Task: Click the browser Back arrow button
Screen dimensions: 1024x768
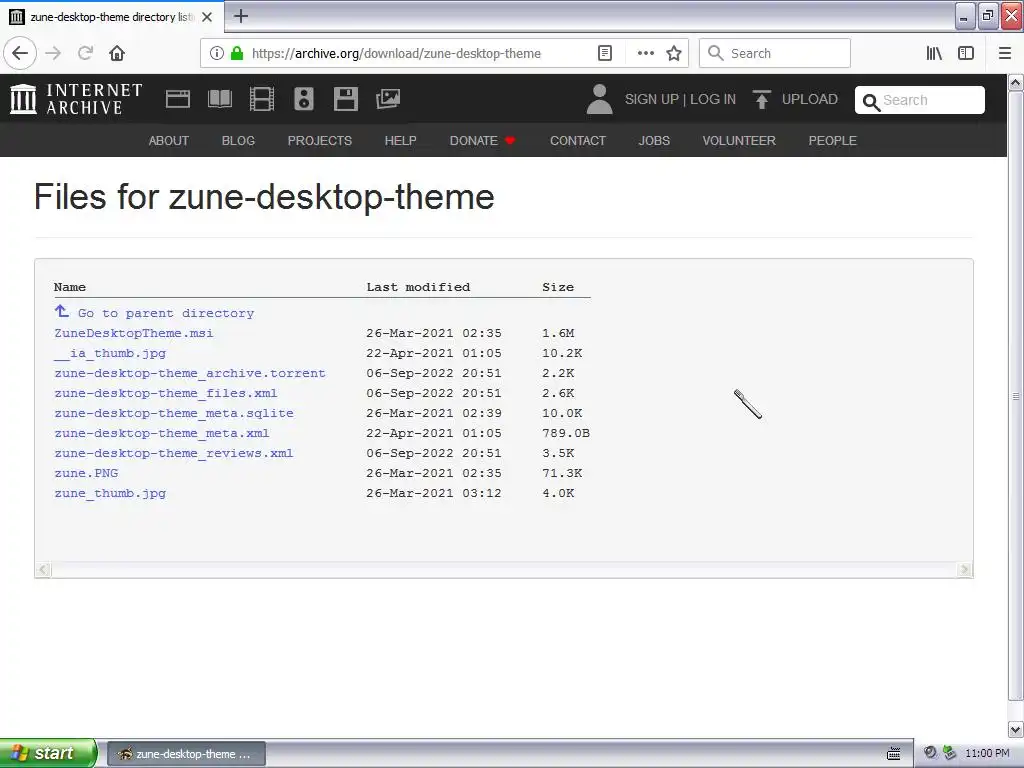Action: (20, 53)
